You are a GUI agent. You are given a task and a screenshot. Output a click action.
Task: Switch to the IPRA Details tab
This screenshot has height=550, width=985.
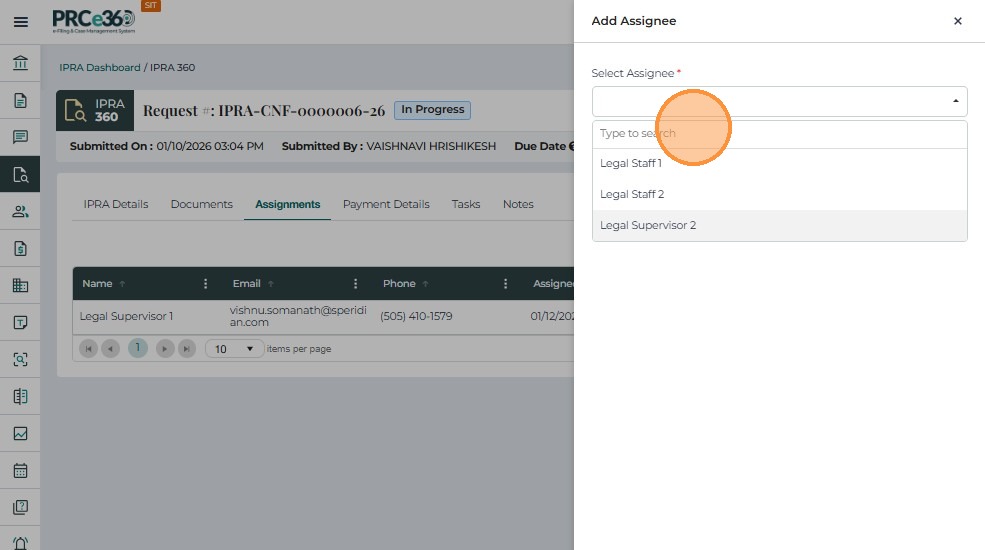tap(116, 204)
